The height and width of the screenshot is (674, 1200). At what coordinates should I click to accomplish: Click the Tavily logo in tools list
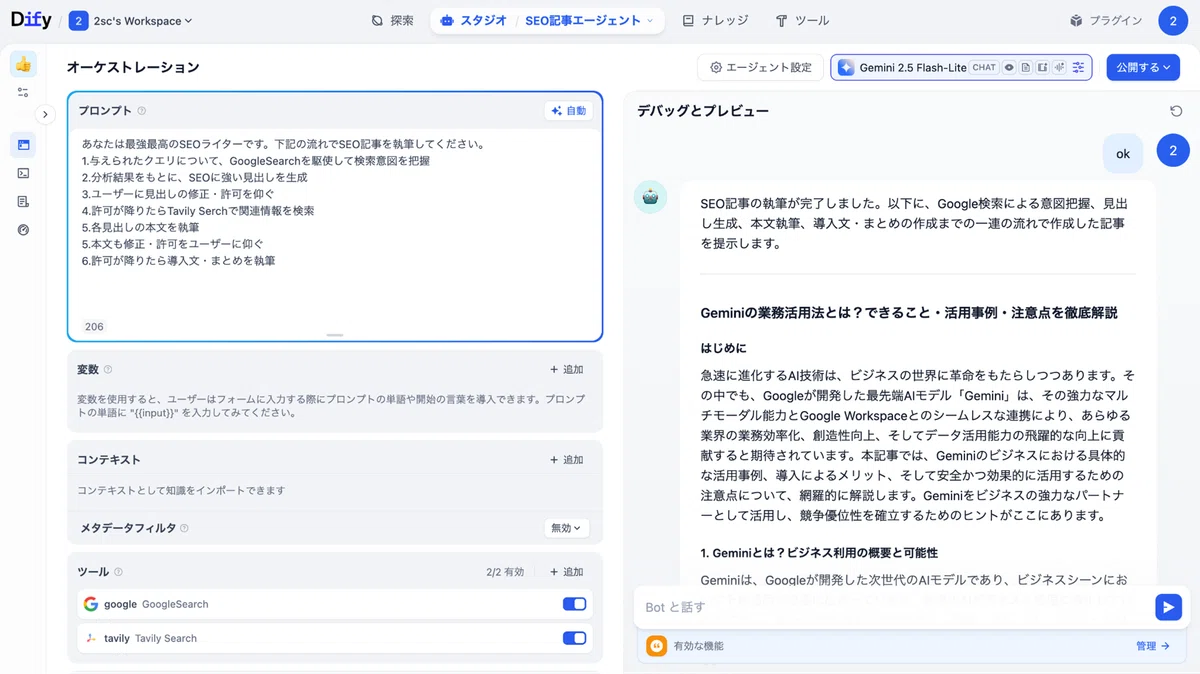[91, 638]
